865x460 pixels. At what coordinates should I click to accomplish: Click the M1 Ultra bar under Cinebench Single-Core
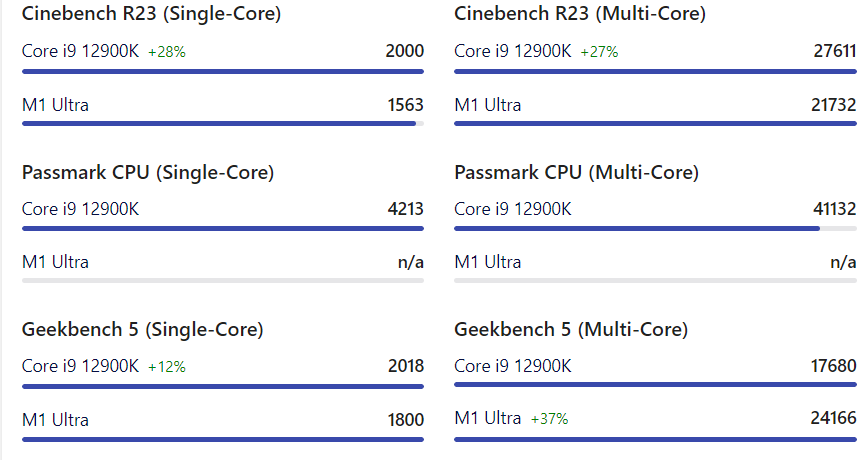coord(218,124)
